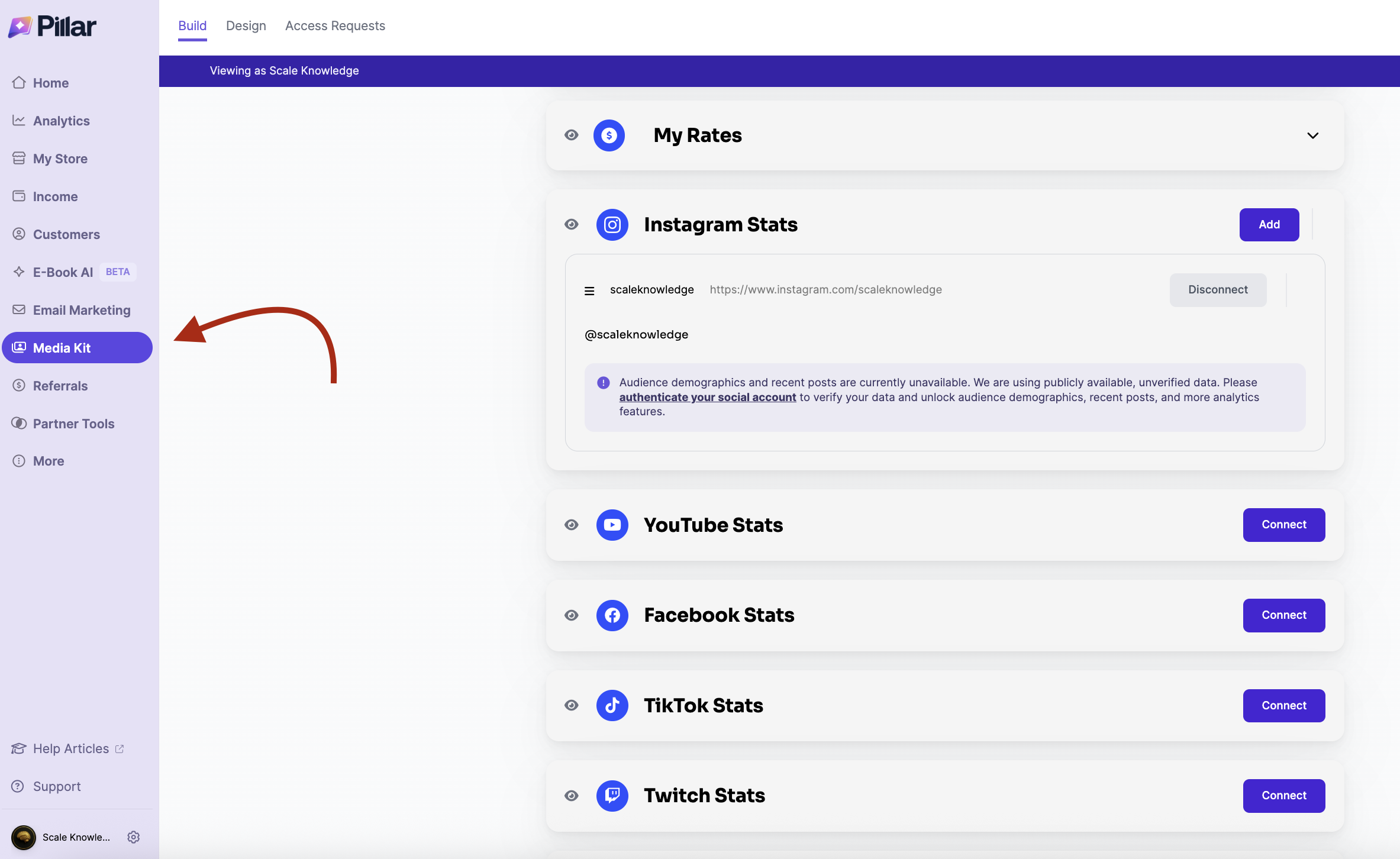Click the purple info alert icon
This screenshot has height=859, width=1400.
tap(603, 383)
